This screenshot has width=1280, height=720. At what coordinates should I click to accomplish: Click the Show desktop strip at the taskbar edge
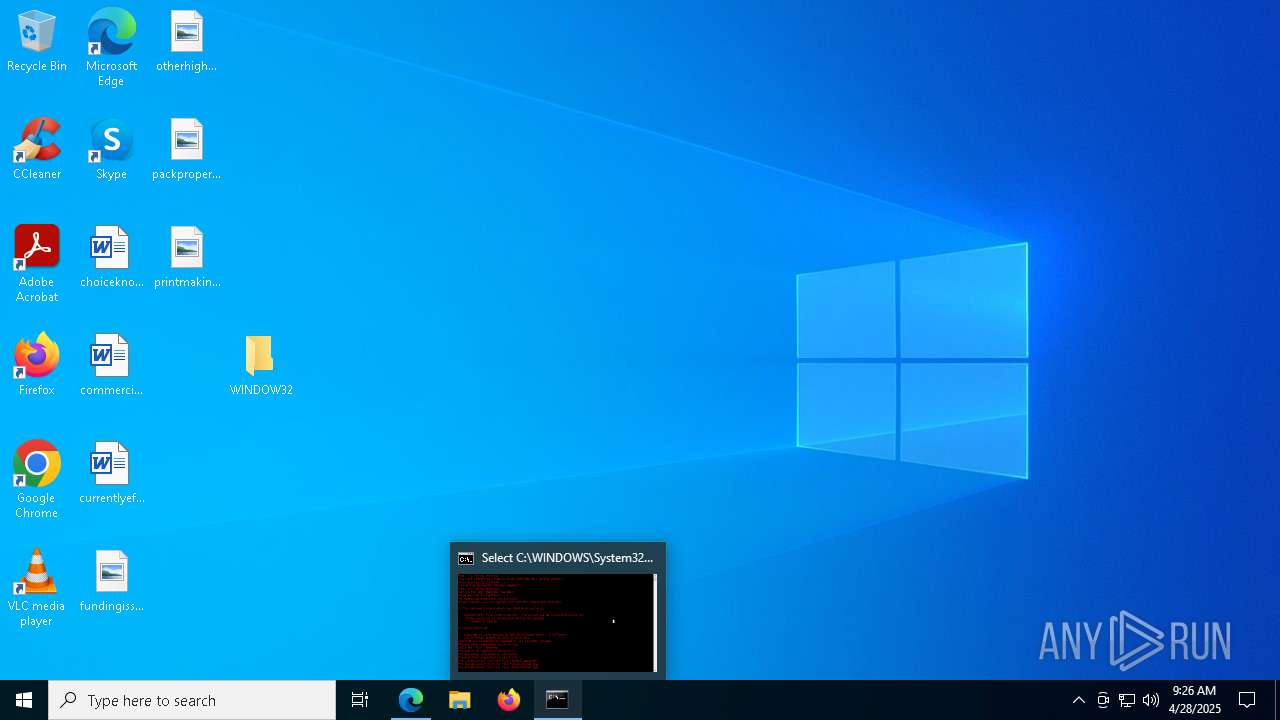click(x=1277, y=700)
